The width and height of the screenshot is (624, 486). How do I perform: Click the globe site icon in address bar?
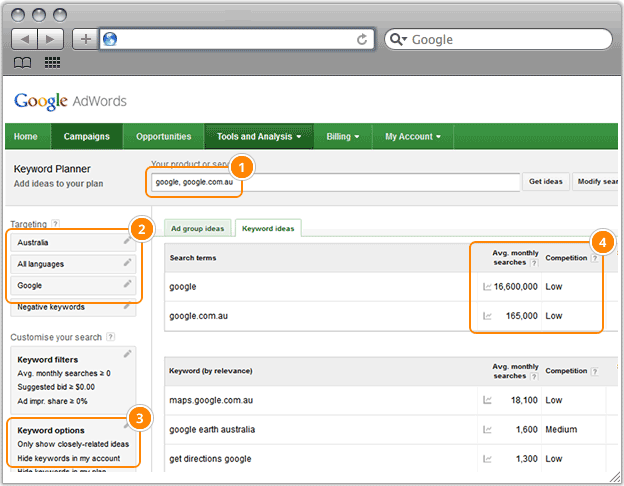click(110, 39)
